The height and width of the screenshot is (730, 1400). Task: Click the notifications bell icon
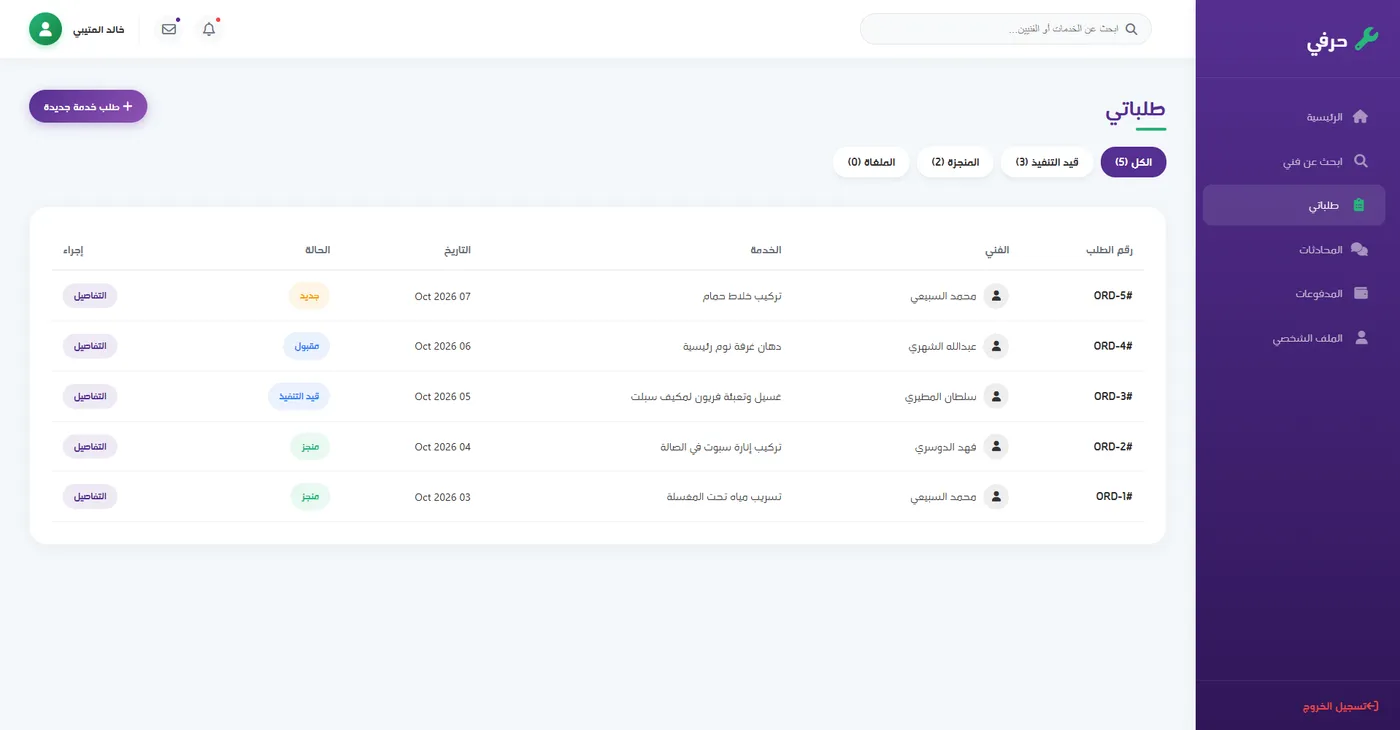pos(208,29)
